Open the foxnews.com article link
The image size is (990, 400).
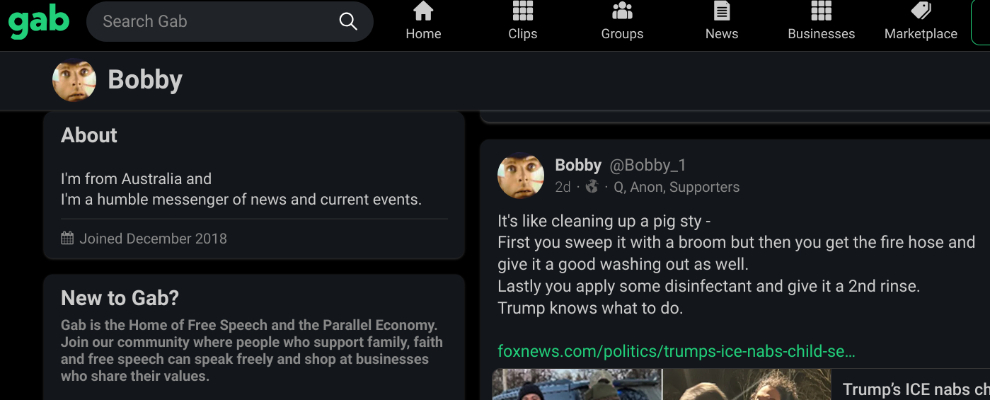(677, 351)
